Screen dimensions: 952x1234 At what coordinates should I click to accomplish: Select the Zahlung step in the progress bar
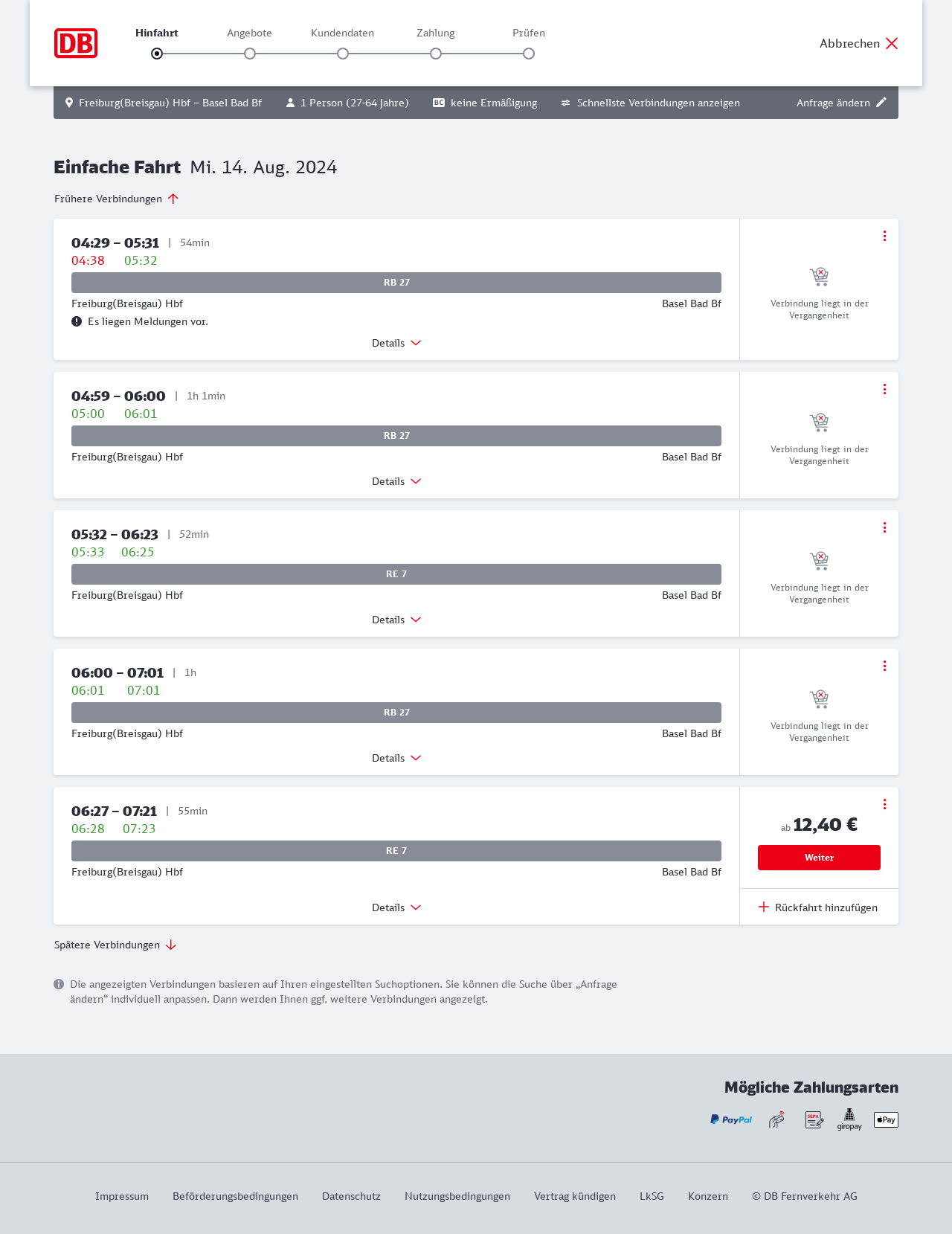436,54
